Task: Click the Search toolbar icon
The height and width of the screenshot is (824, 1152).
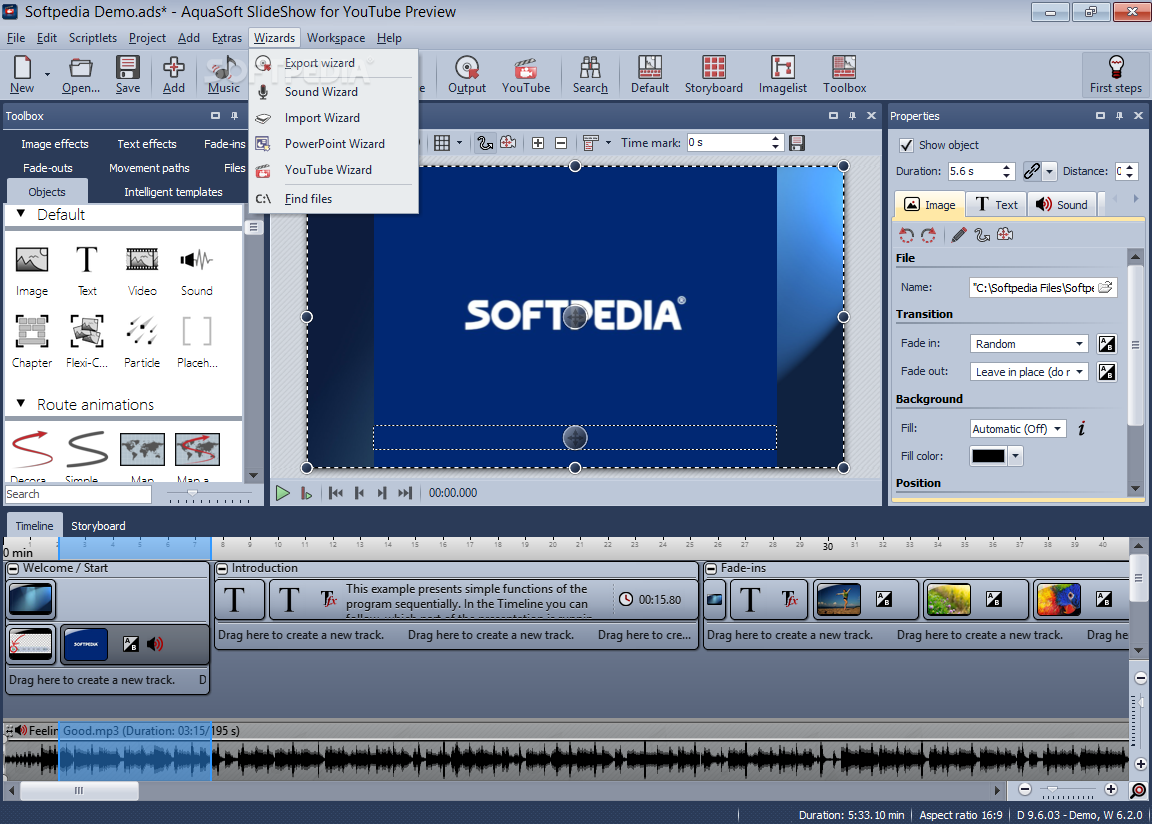Action: [x=590, y=74]
